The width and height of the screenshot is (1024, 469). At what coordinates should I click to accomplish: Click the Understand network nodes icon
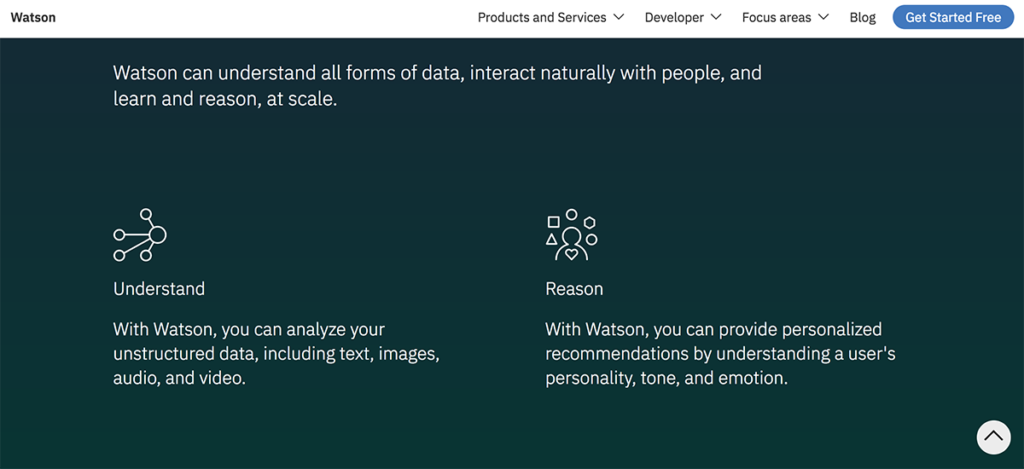point(140,235)
